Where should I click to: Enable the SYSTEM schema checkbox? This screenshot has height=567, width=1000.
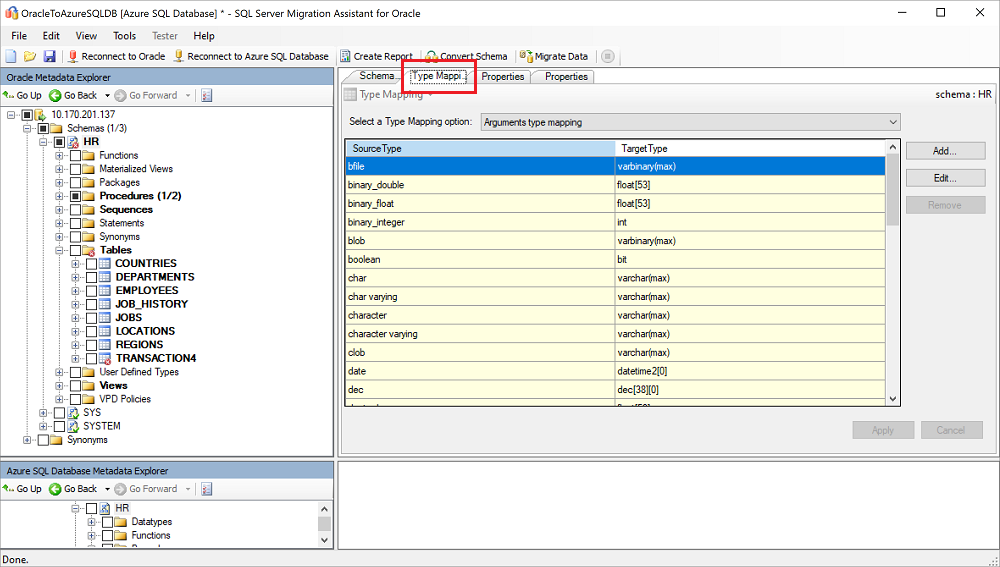pyautogui.click(x=59, y=426)
